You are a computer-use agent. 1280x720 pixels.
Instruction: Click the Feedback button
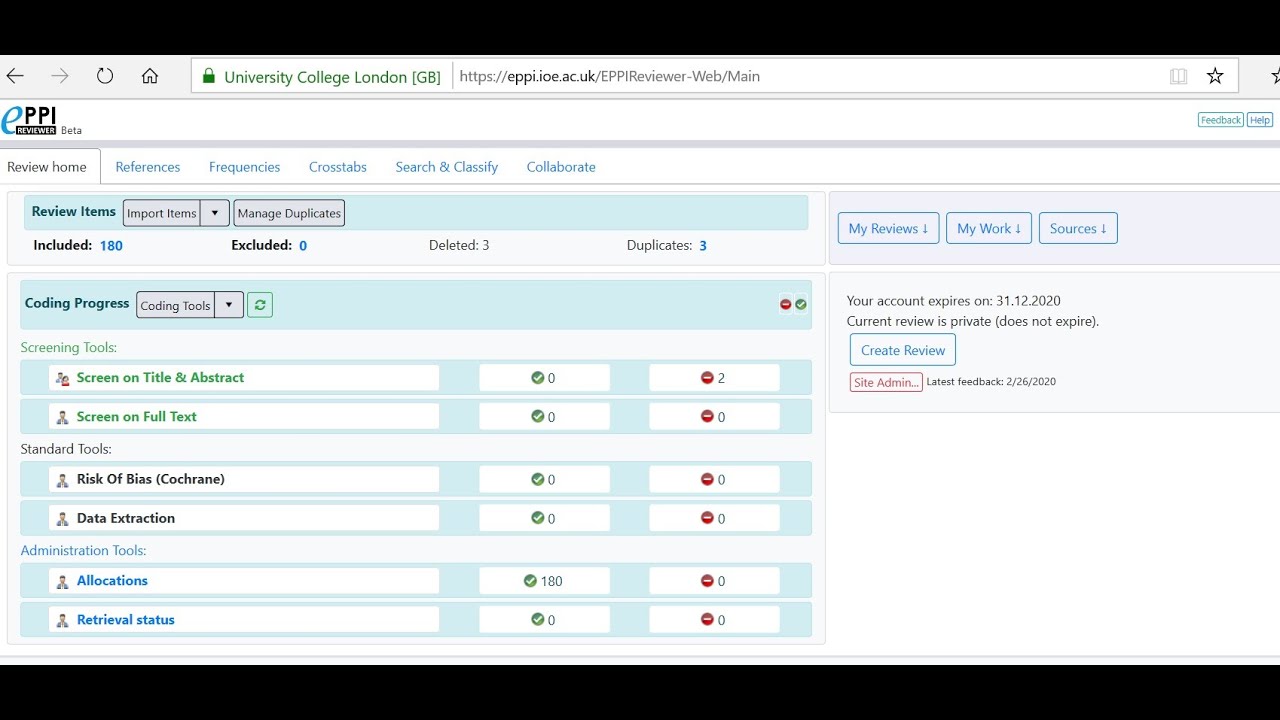(x=1221, y=120)
